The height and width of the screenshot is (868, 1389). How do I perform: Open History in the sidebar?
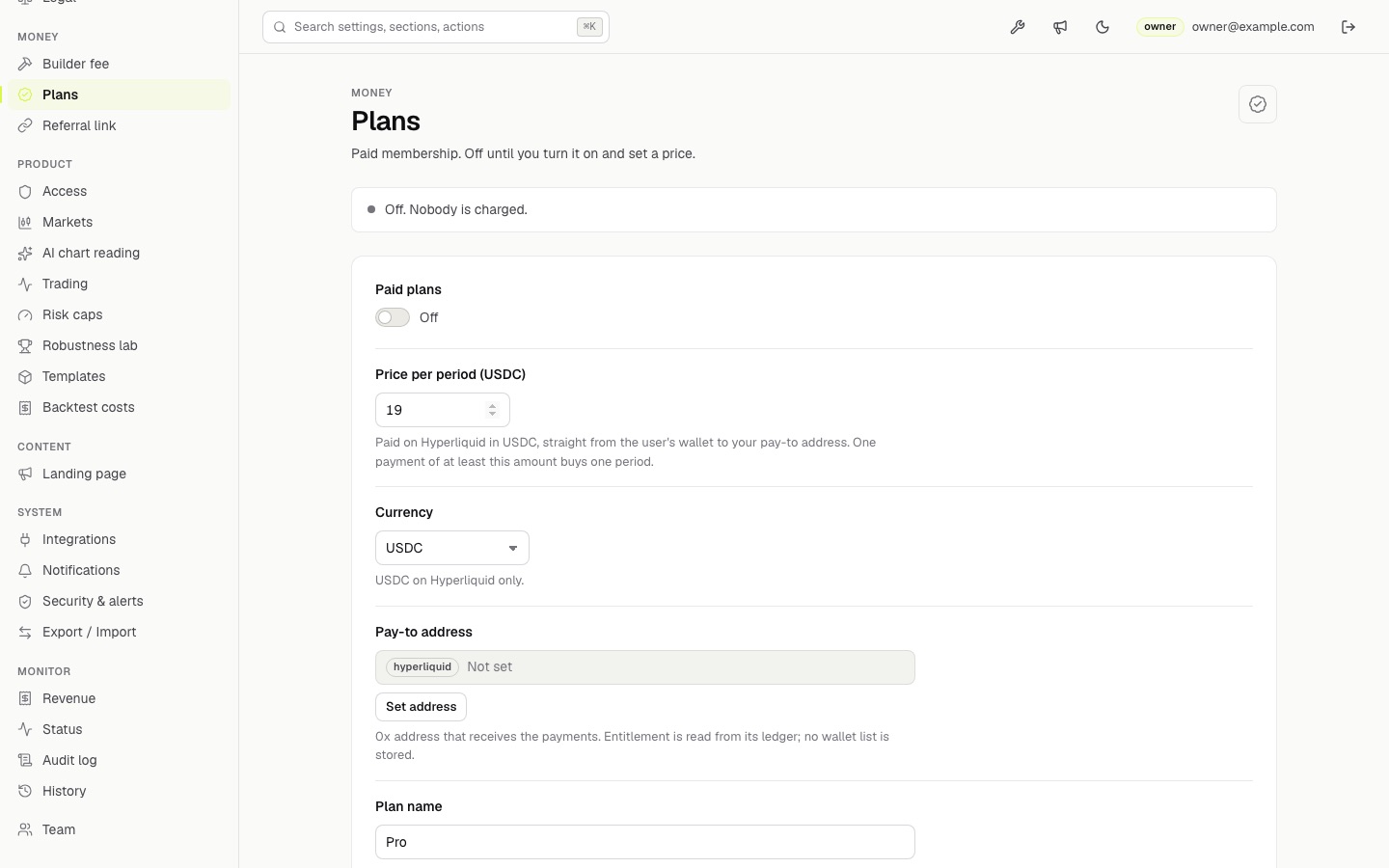pyautogui.click(x=120, y=791)
